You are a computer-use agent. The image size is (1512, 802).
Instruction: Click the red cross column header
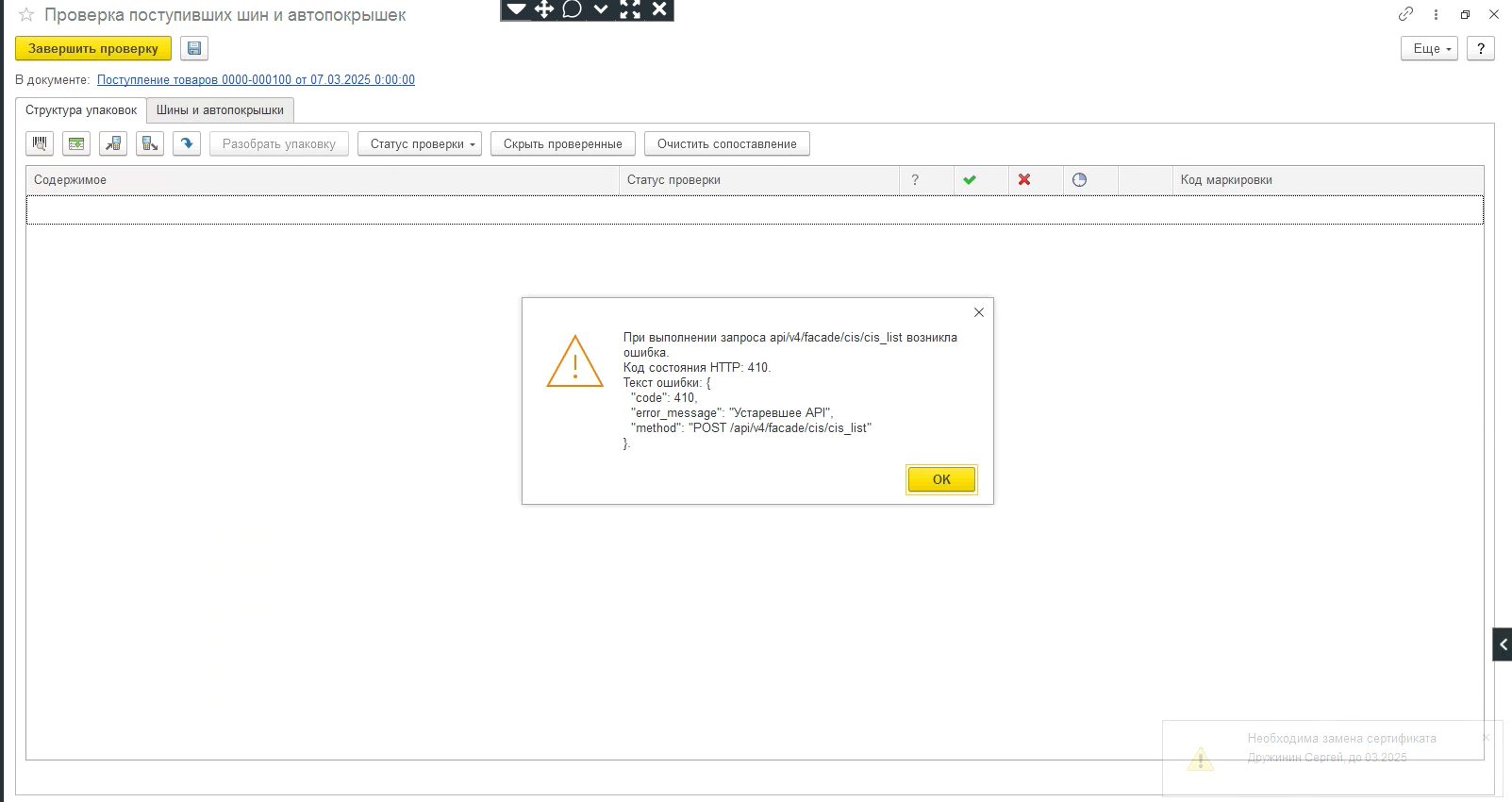1024,179
